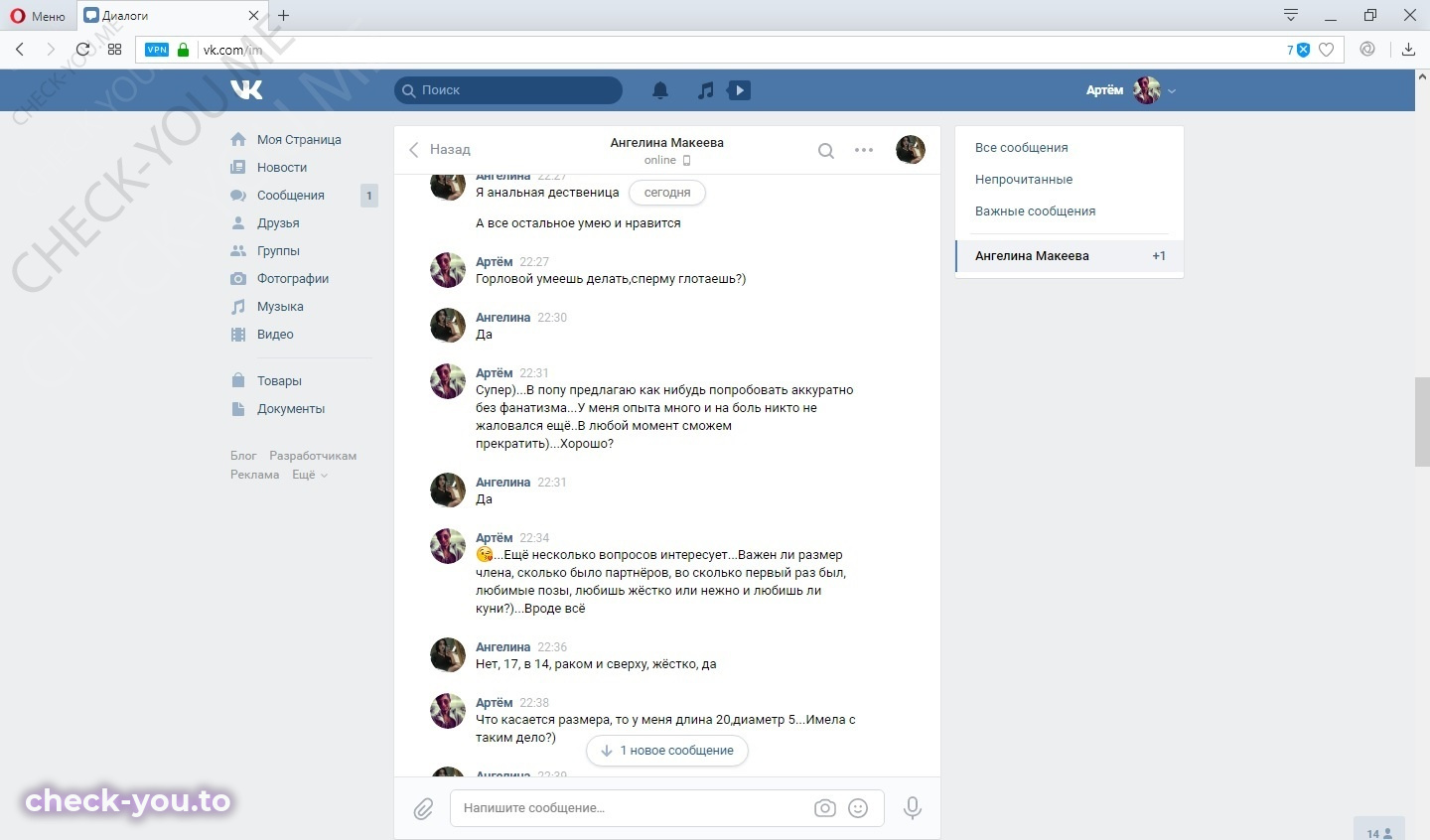
Task: Open the Реклама footer link
Action: click(x=255, y=475)
